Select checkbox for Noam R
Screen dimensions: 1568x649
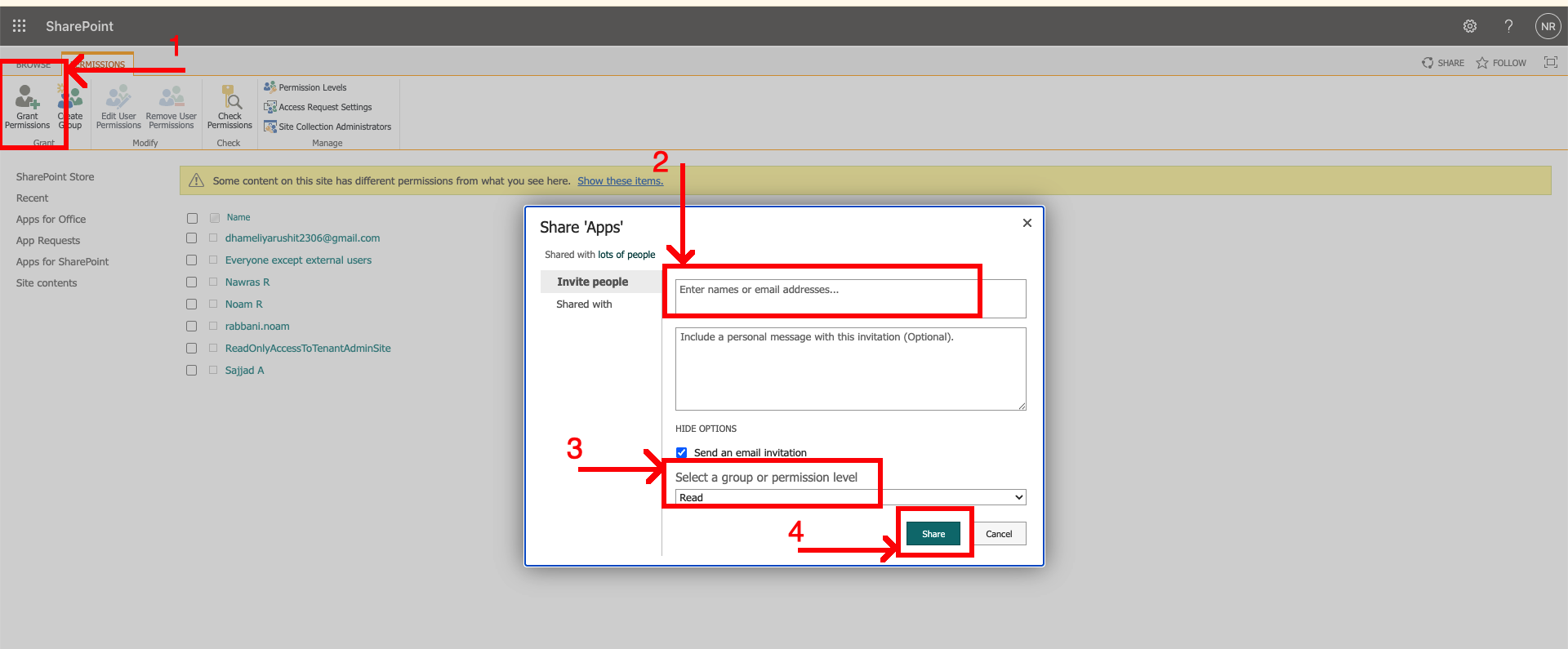coord(192,304)
